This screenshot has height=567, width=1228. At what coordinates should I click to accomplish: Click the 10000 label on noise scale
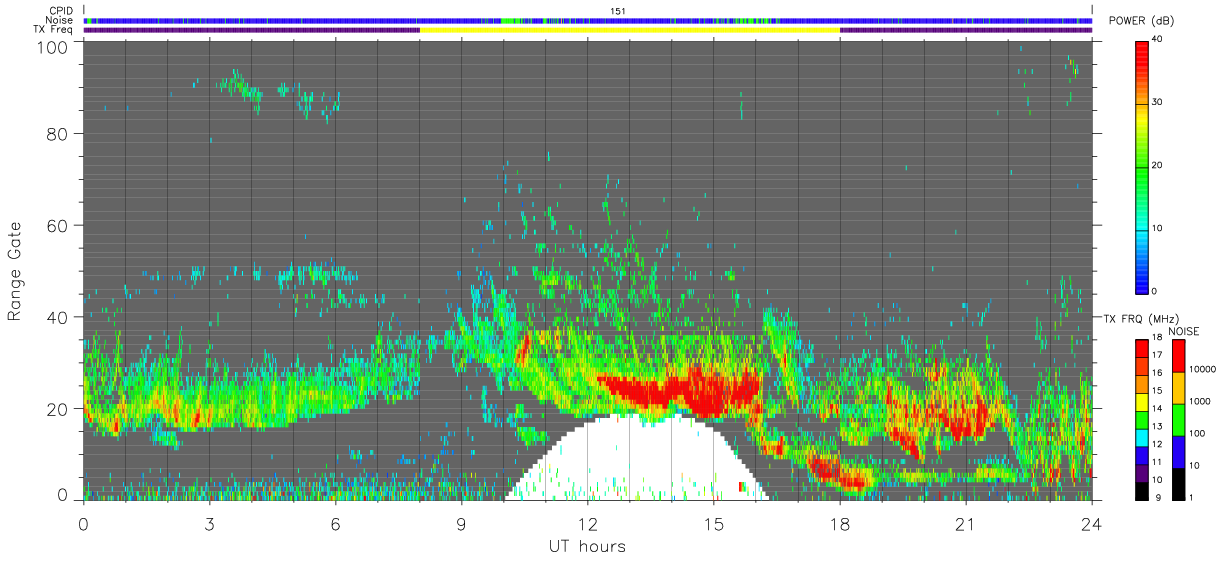pos(1203,369)
